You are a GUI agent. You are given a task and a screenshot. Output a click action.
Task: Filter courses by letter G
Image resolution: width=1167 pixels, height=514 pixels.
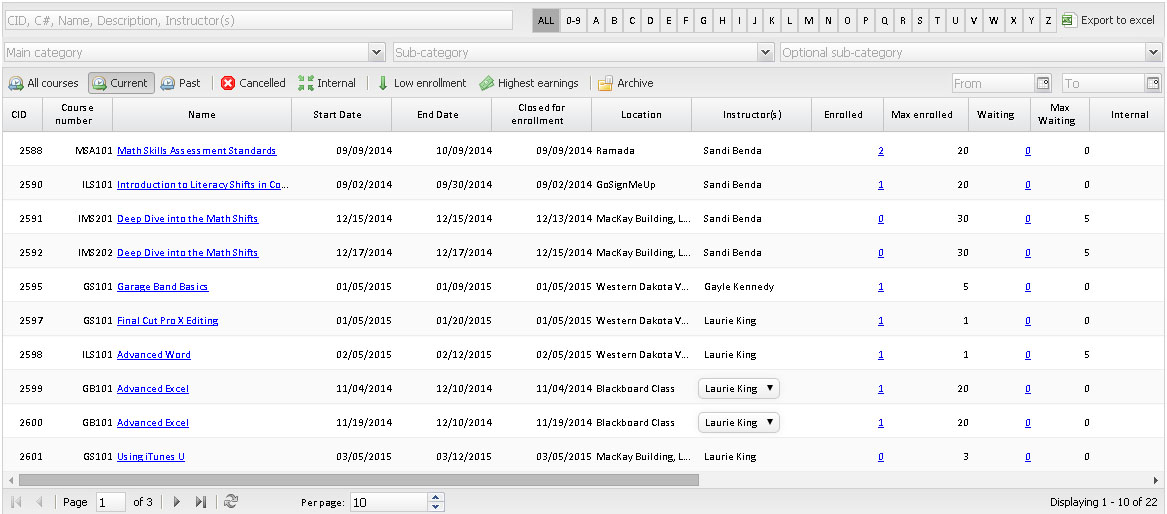tap(703, 20)
